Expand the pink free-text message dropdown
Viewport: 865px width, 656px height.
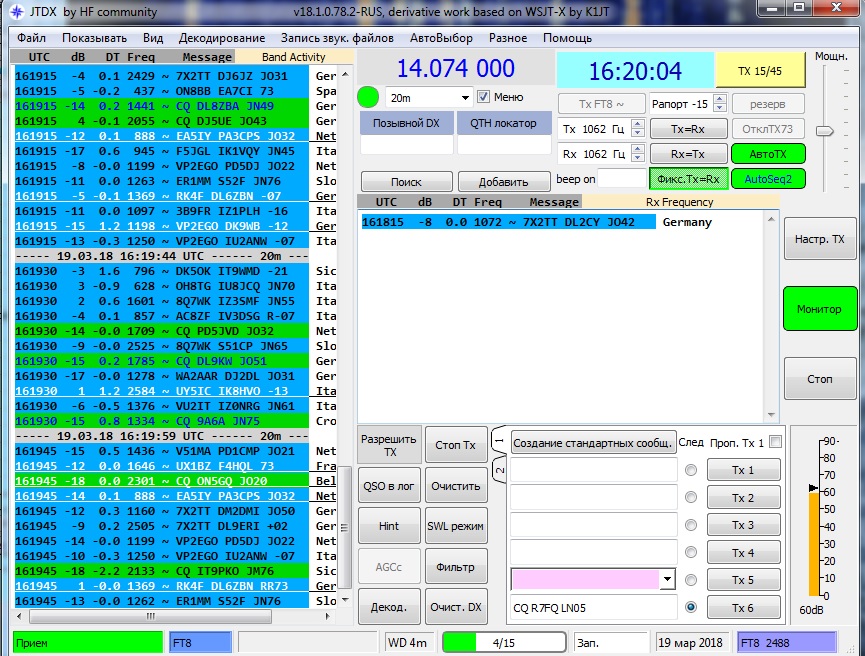coord(667,580)
